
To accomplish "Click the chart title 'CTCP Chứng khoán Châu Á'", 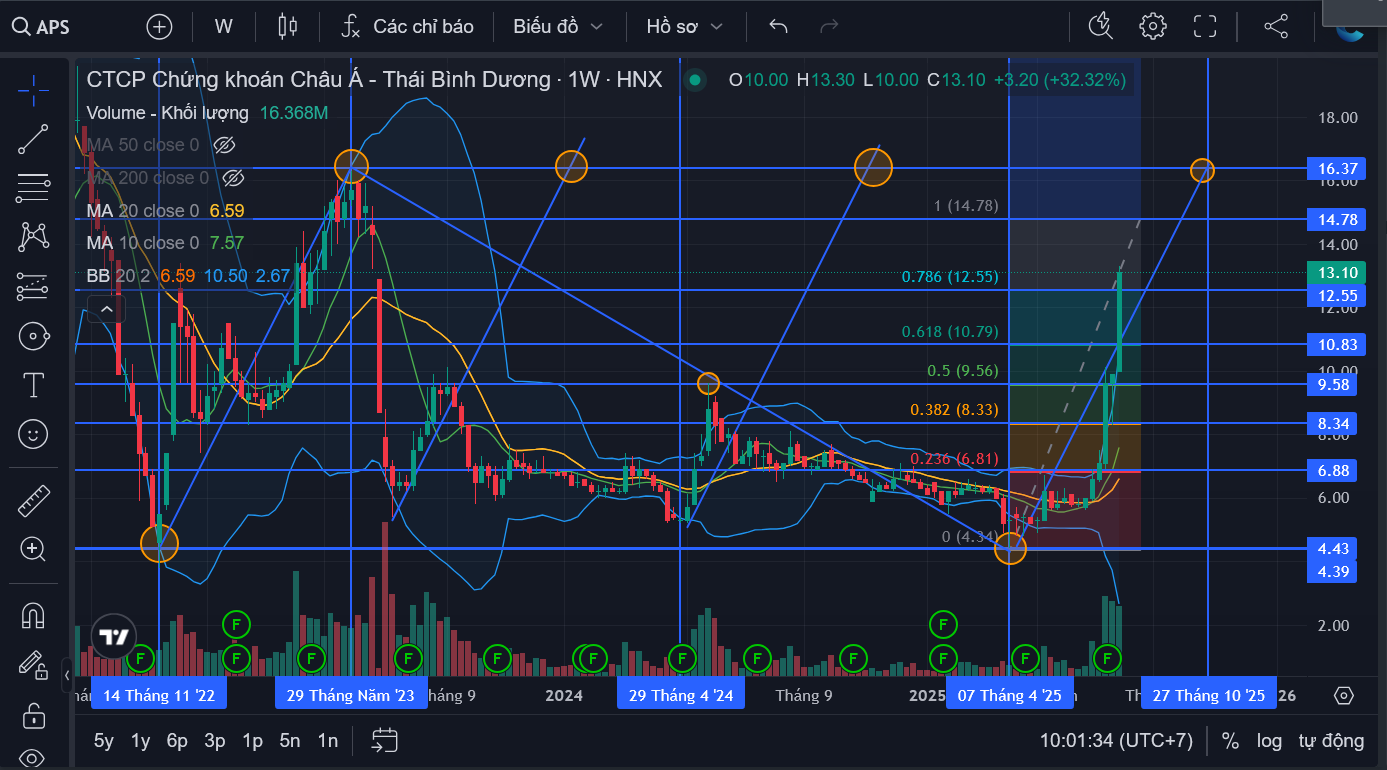I will [223, 79].
